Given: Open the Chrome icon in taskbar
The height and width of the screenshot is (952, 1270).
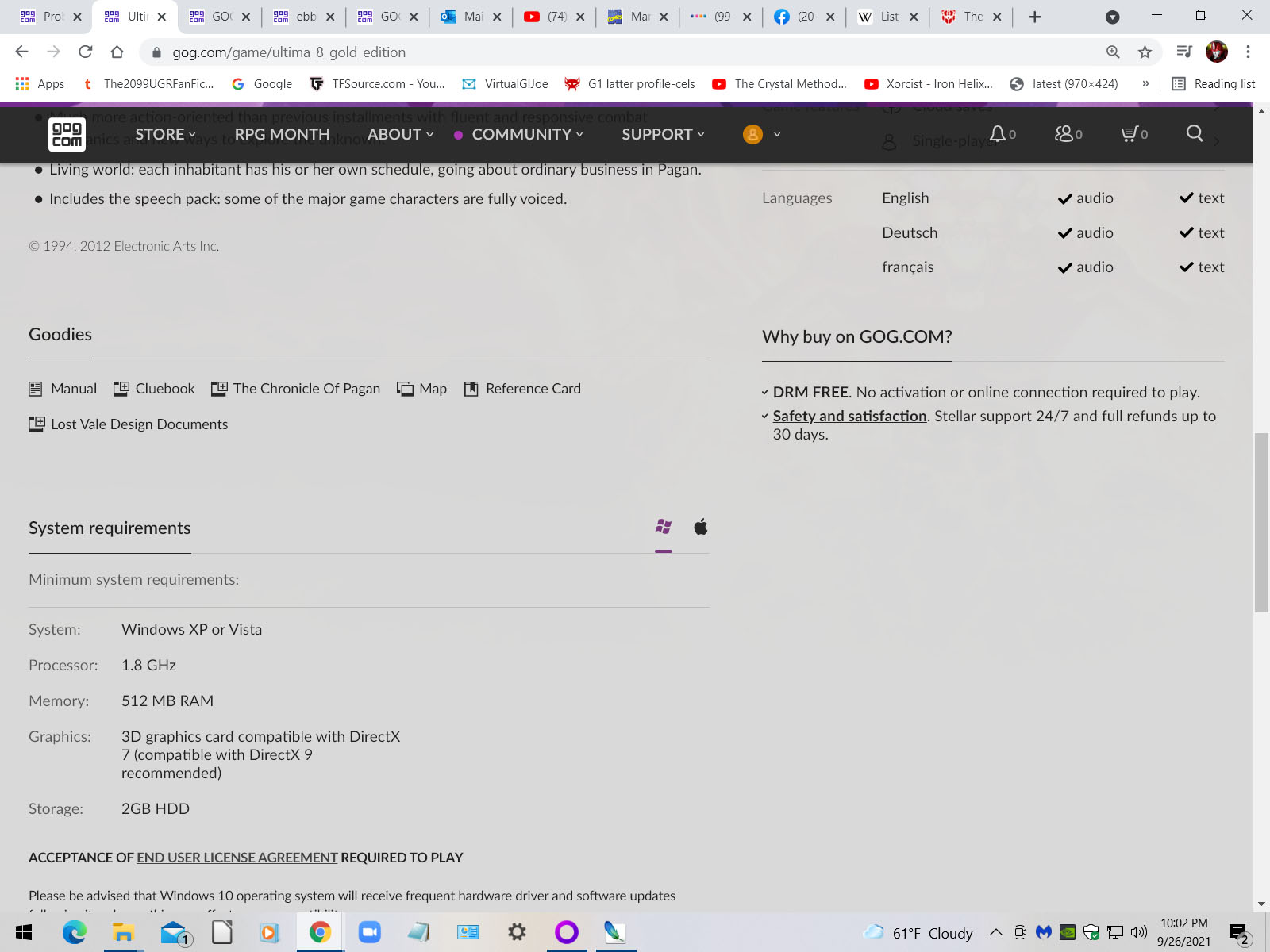Looking at the screenshot, I should point(320,932).
